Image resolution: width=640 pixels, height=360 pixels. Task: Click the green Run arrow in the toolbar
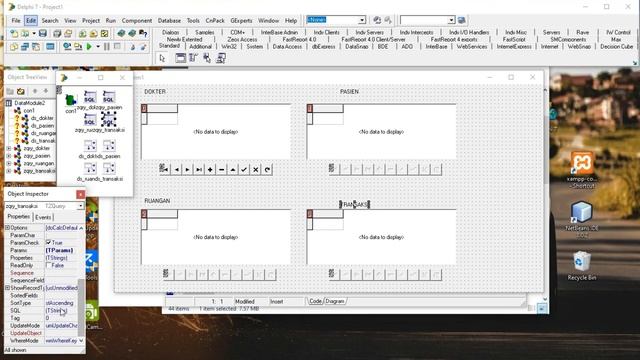pos(89,47)
